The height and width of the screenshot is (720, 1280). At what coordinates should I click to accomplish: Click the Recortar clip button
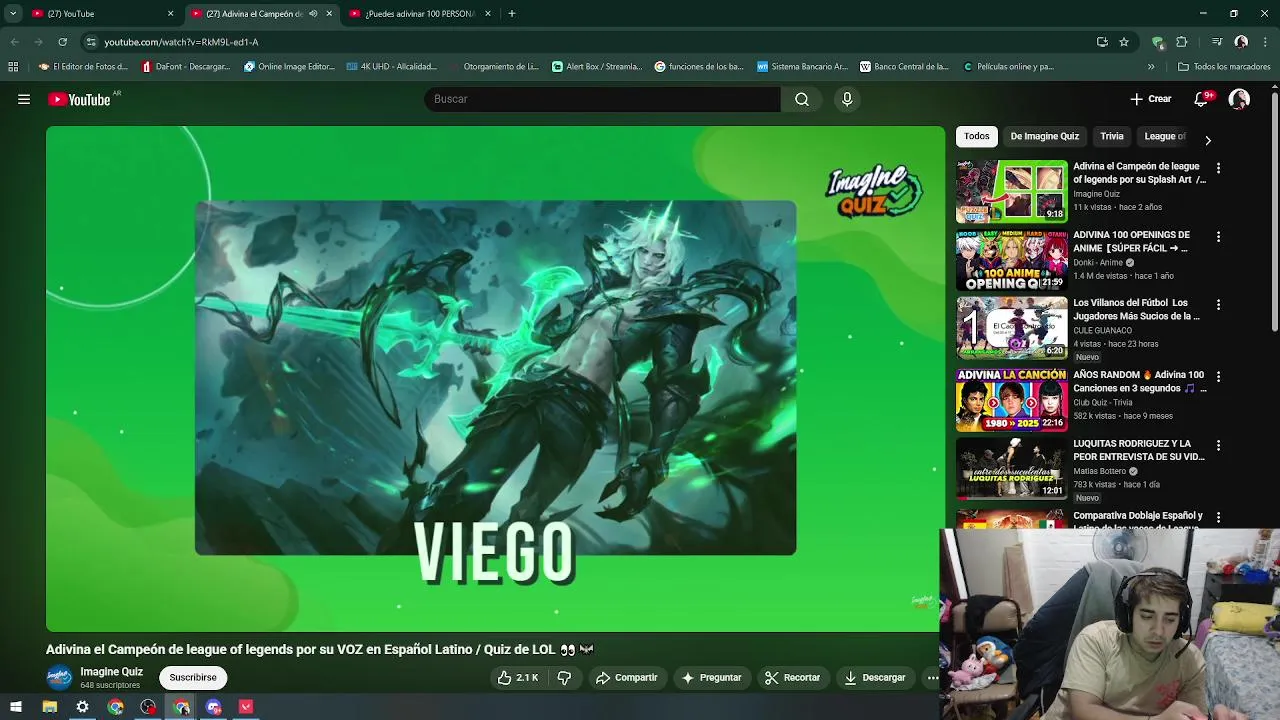pos(793,677)
